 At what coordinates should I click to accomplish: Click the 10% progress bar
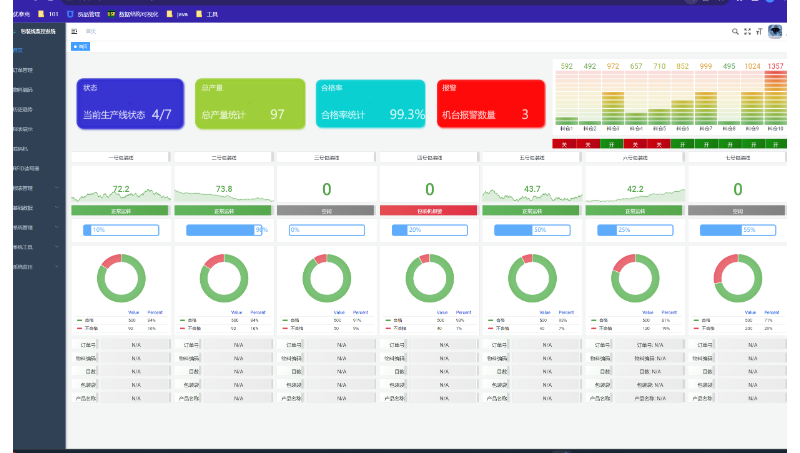[121, 230]
